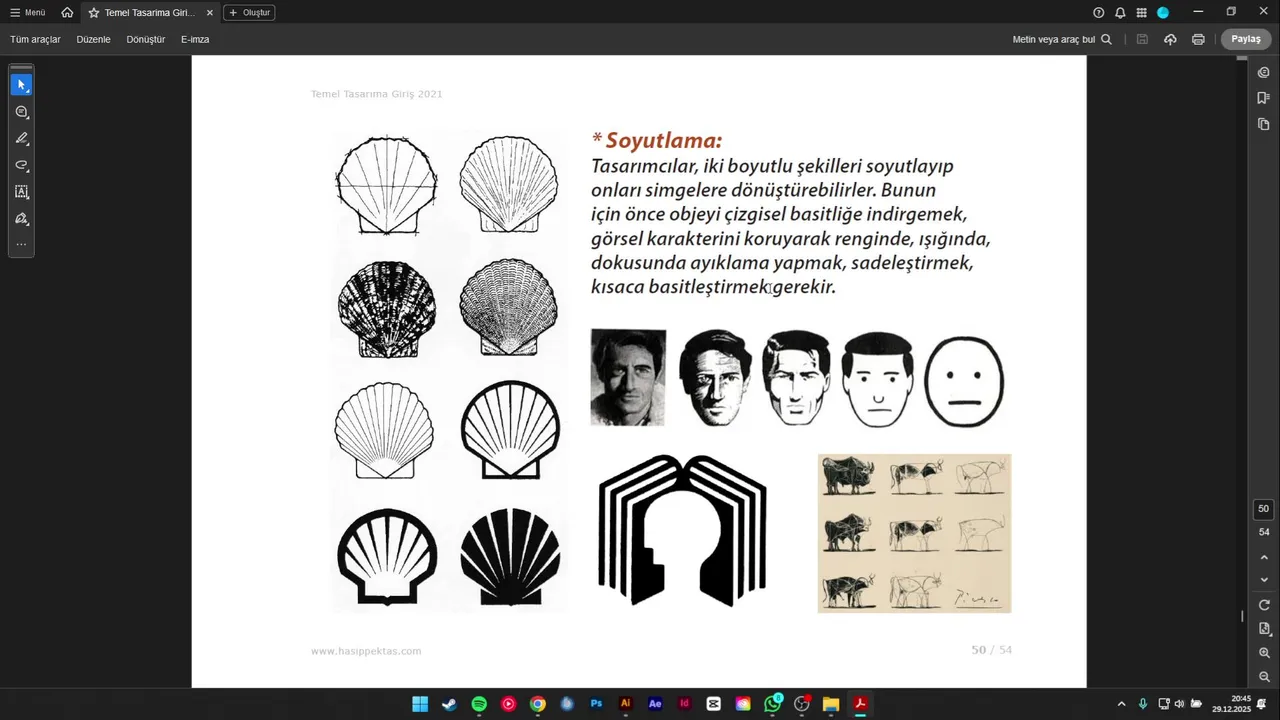Zoom out using right rail minus magnifier

click(x=1264, y=676)
